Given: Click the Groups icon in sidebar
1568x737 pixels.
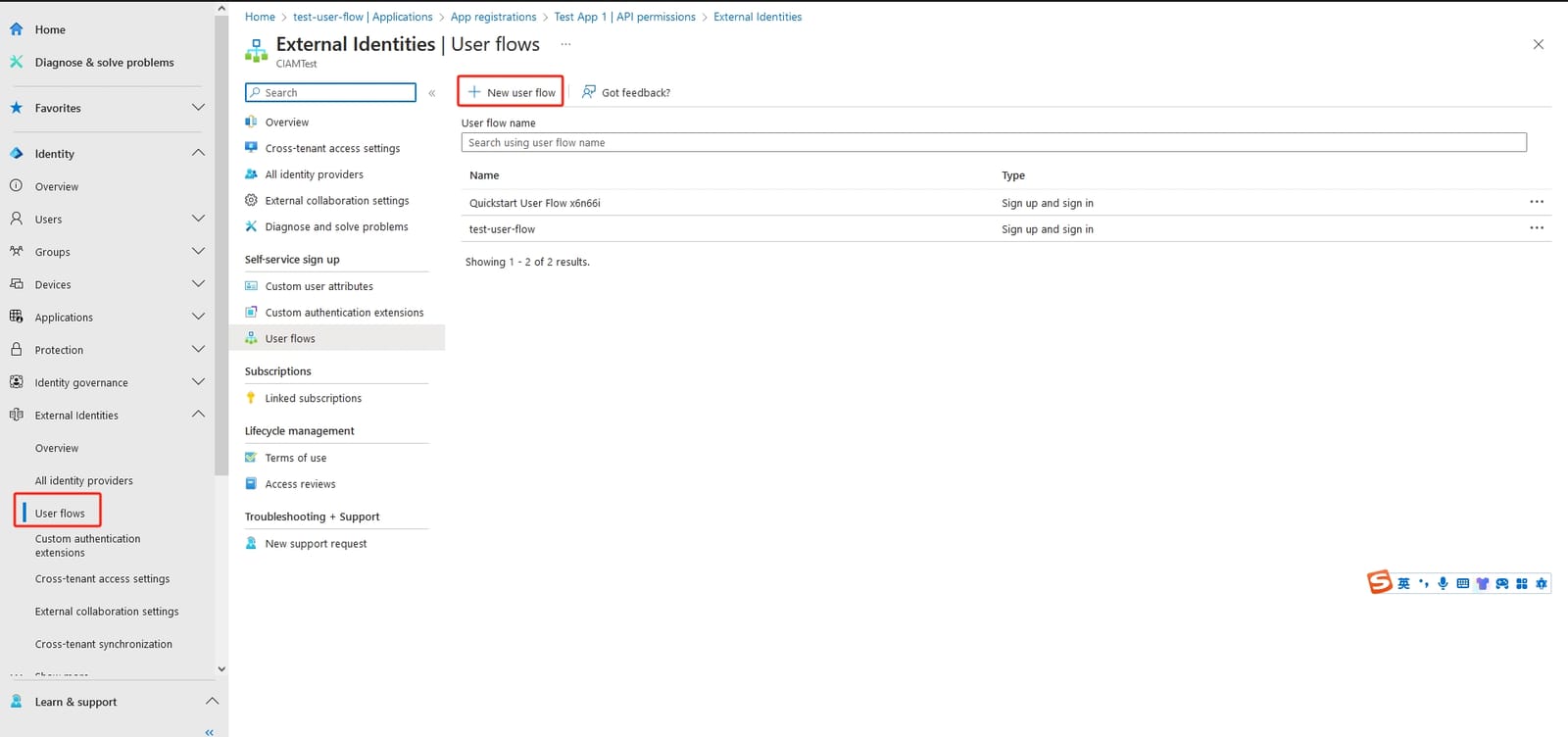Looking at the screenshot, I should 16,252.
